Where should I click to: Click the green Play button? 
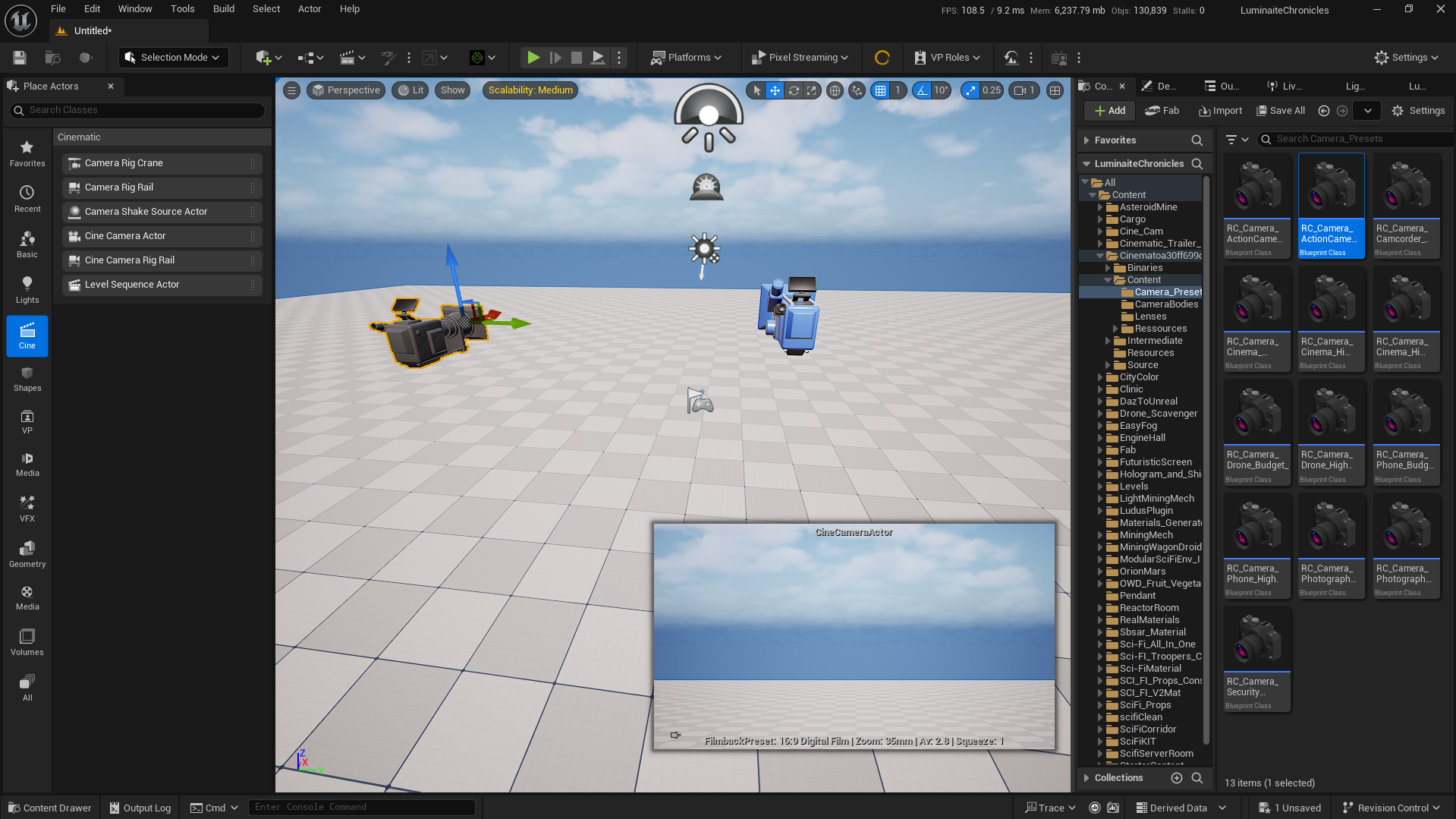click(x=533, y=58)
